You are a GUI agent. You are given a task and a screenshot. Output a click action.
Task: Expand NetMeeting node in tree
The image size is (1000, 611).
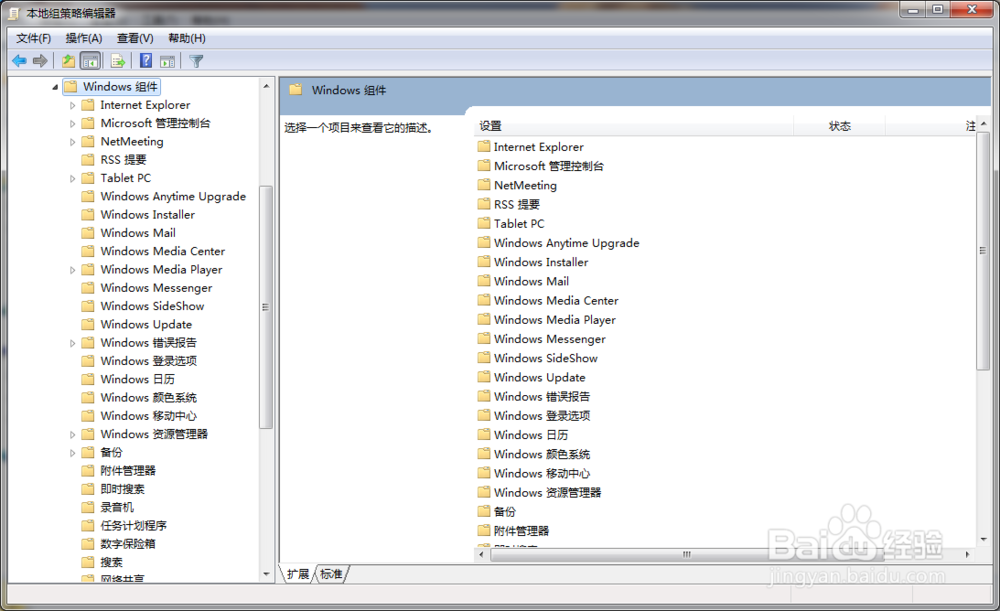(72, 142)
